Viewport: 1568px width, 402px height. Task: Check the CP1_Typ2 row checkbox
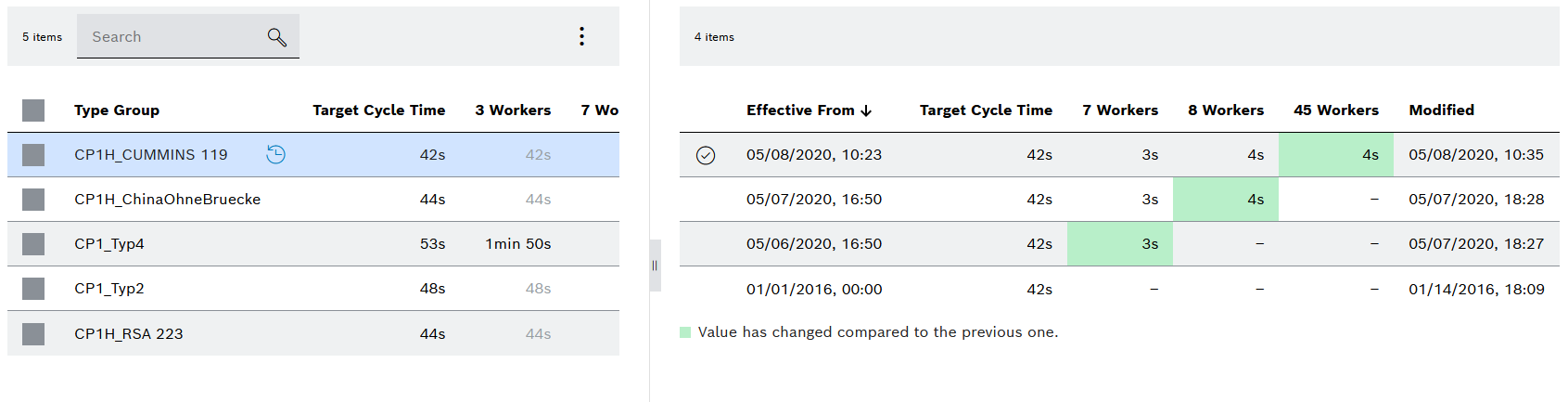click(x=33, y=289)
